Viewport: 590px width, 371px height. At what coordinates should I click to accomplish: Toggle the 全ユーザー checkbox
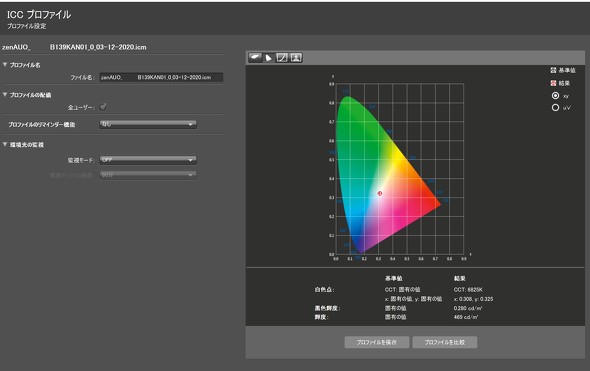[x=103, y=107]
